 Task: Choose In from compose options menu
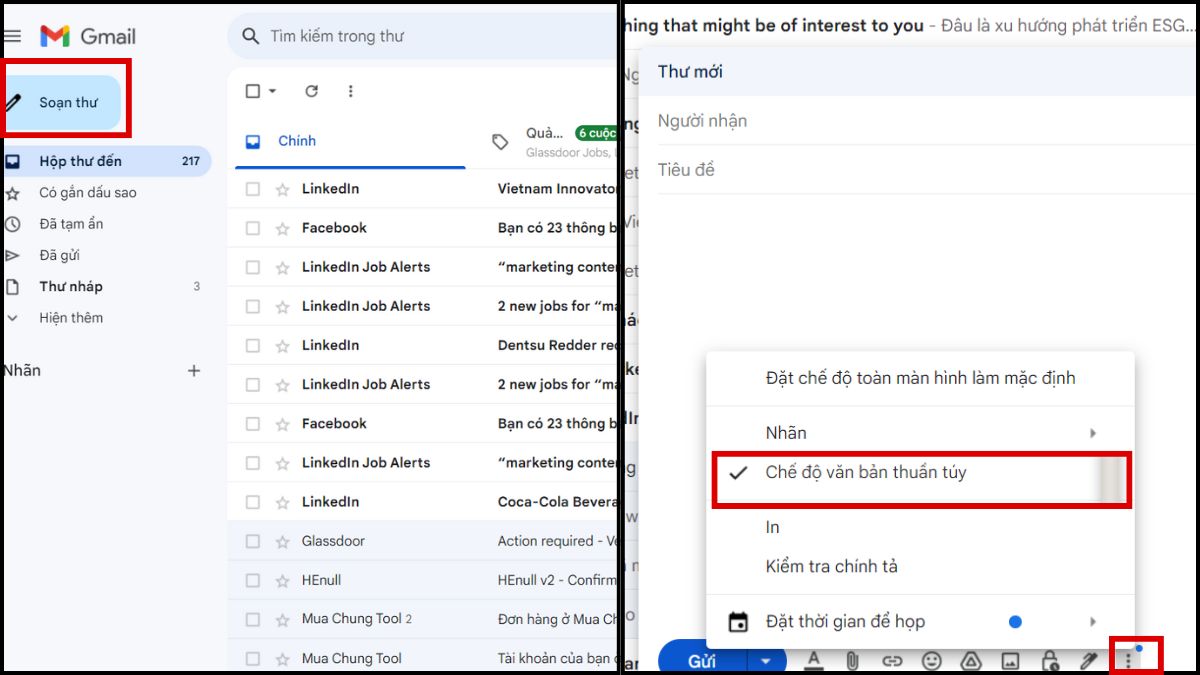click(920, 527)
